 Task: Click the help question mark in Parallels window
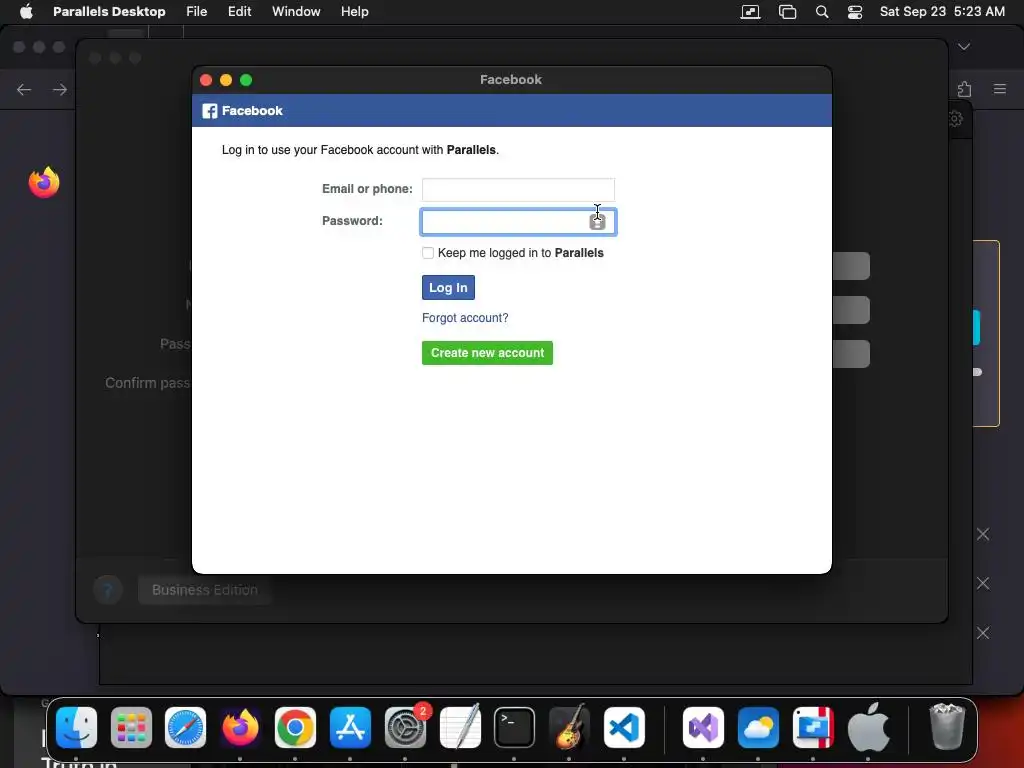click(x=108, y=590)
